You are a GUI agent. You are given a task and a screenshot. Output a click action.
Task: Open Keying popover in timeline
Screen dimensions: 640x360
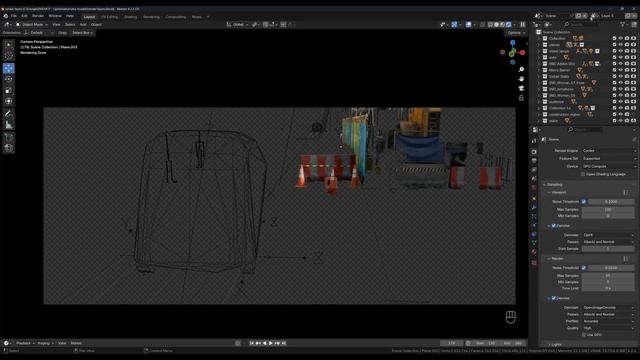click(x=45, y=343)
